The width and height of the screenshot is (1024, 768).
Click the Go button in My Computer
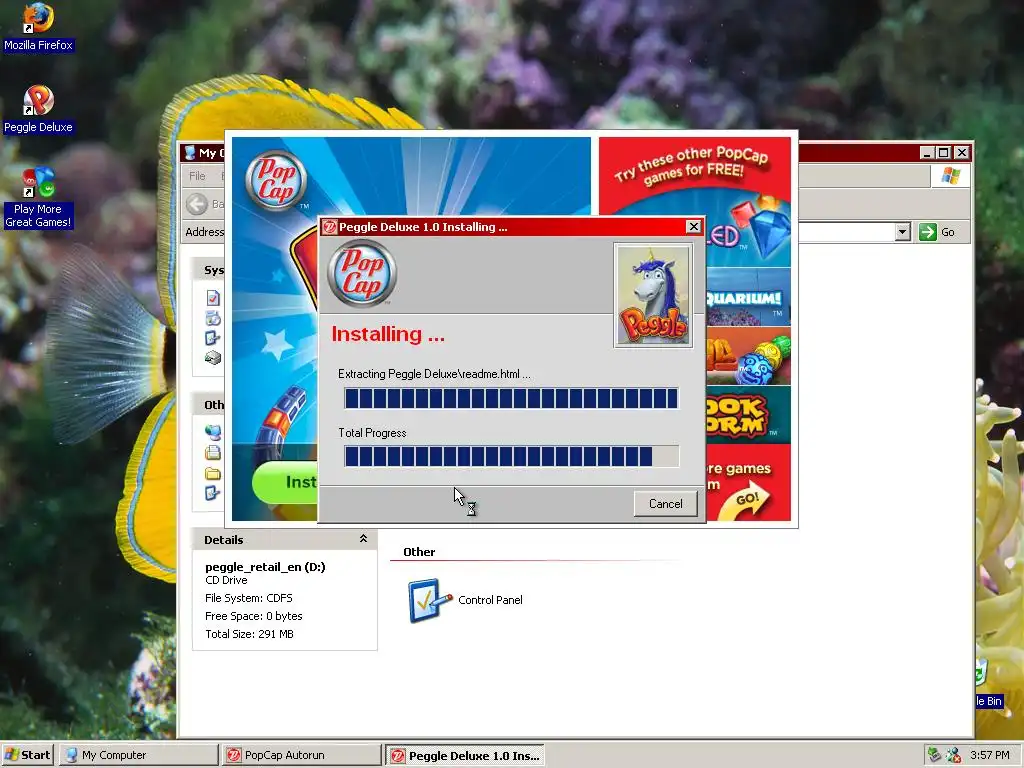tap(937, 232)
